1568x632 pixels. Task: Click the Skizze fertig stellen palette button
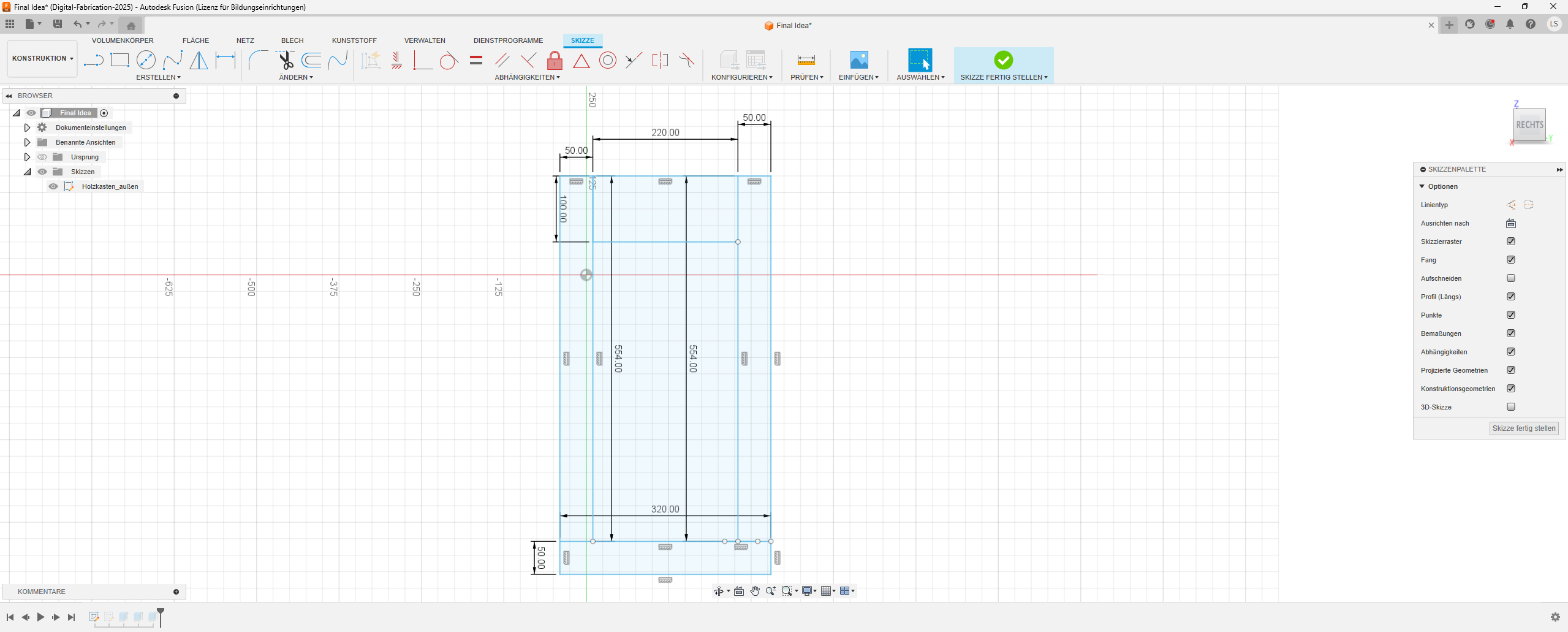coord(1523,428)
